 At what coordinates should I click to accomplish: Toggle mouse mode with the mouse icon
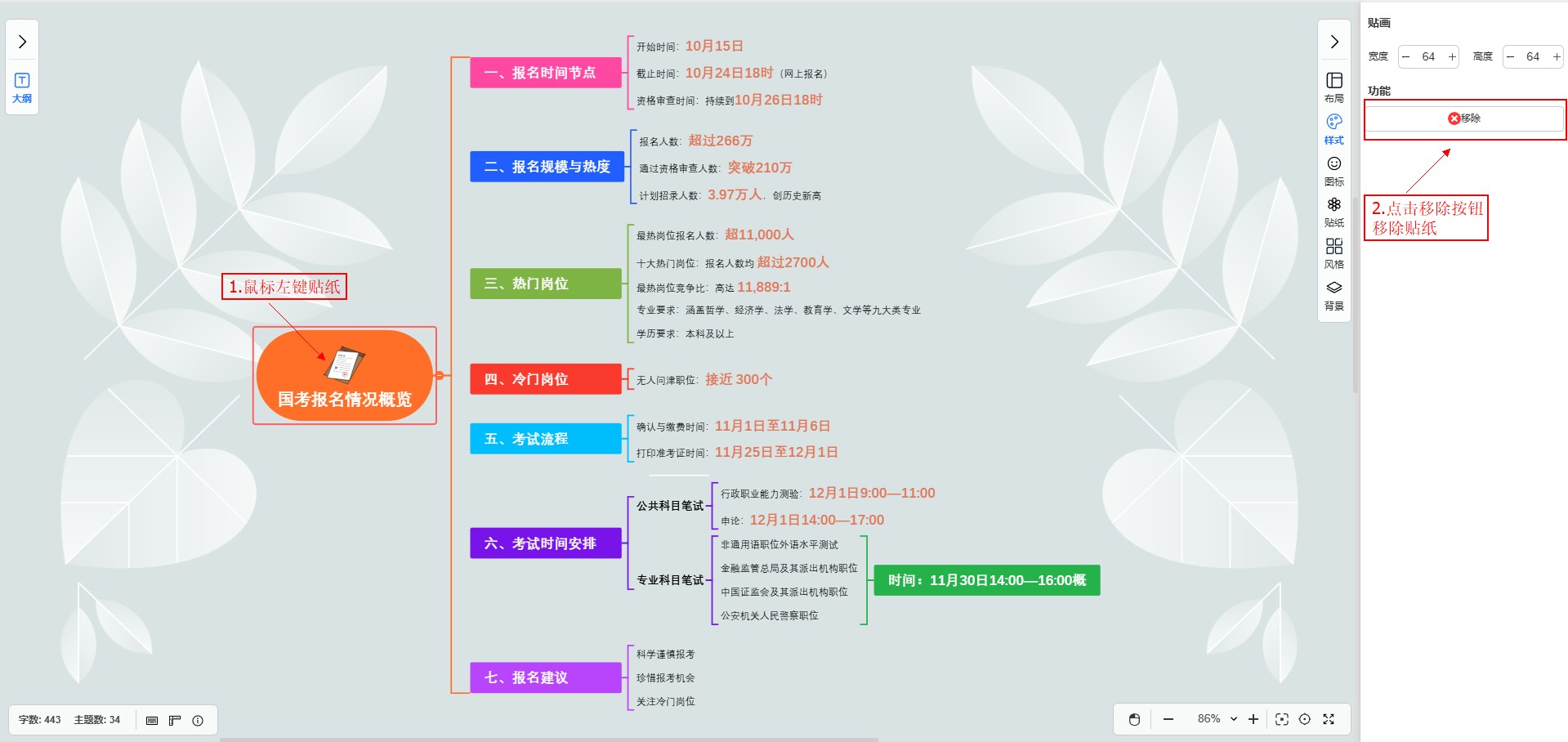tap(1134, 719)
